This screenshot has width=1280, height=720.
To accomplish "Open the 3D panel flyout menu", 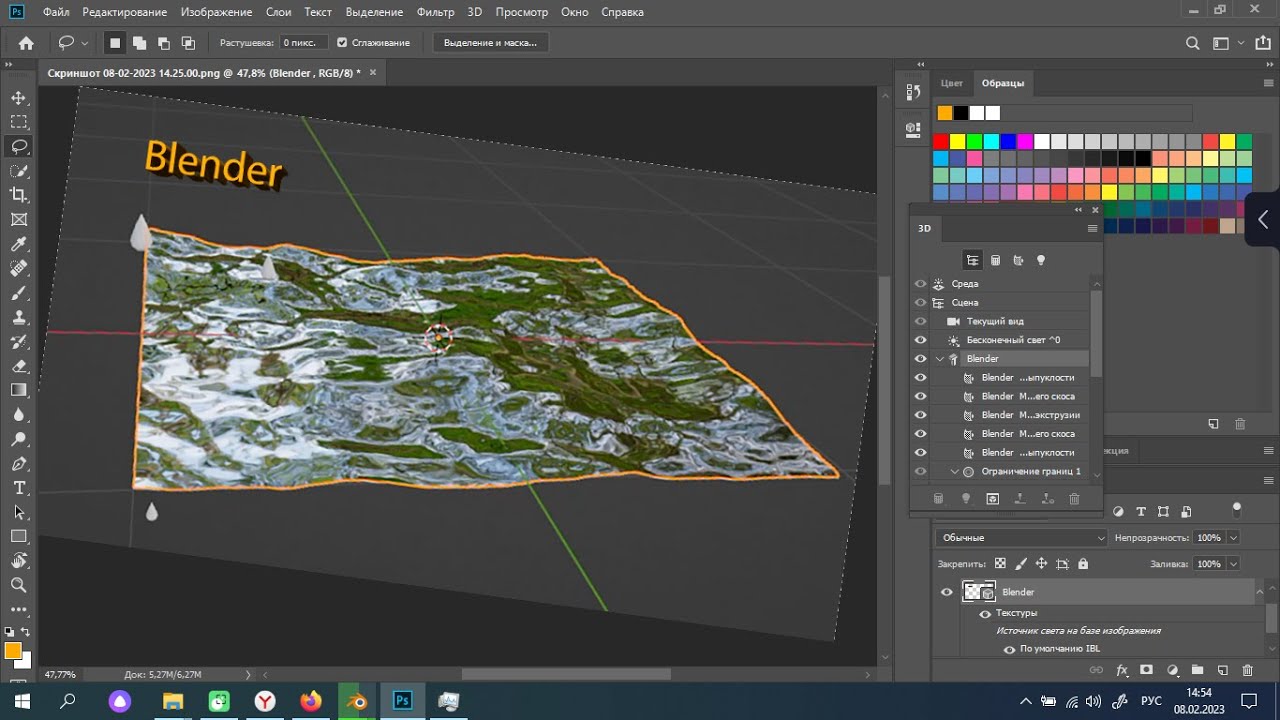I will click(1092, 229).
